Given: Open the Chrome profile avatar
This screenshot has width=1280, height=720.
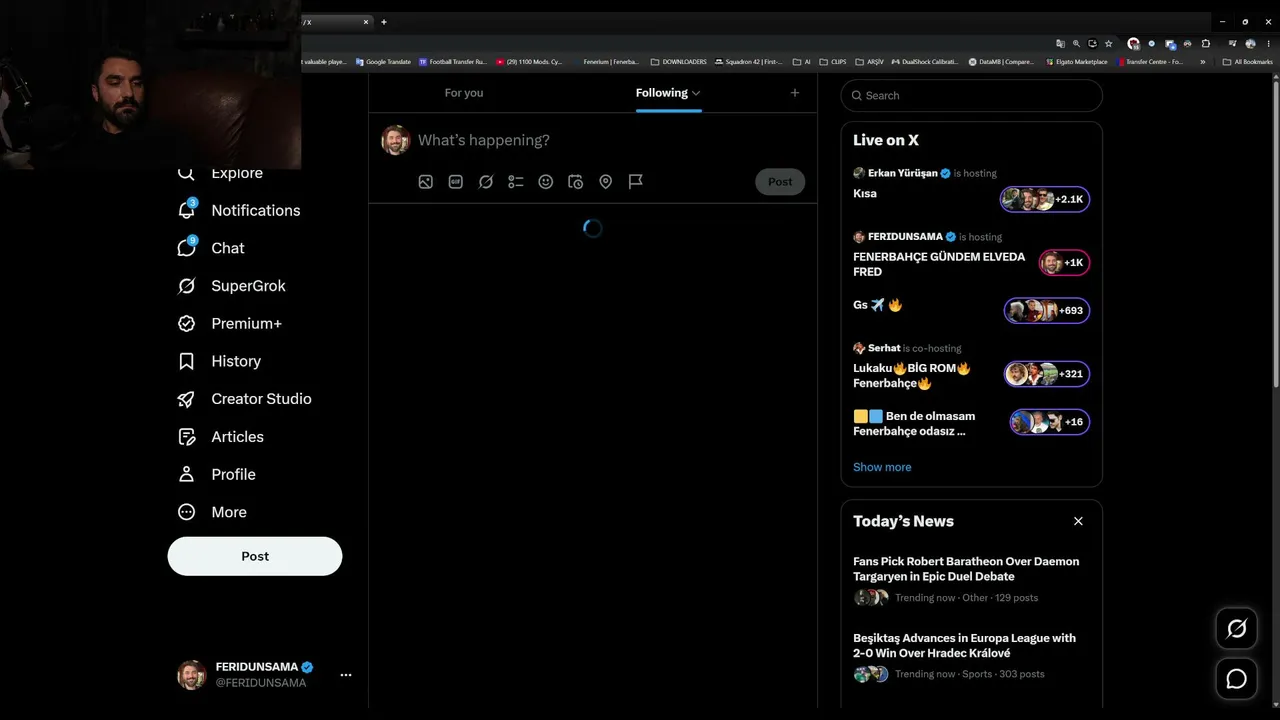Looking at the screenshot, I should pyautogui.click(x=1248, y=44).
